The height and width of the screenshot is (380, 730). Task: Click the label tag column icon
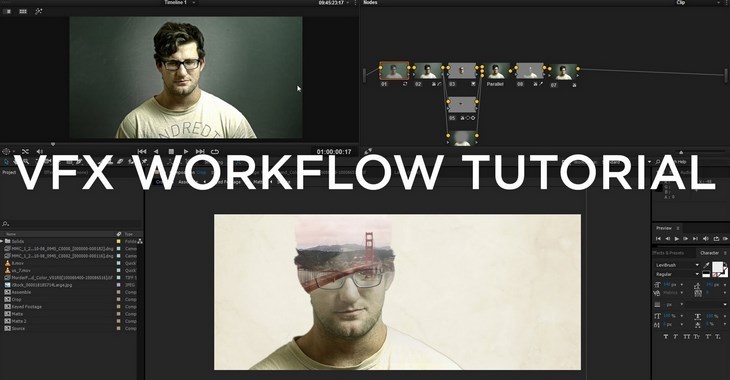tap(119, 234)
